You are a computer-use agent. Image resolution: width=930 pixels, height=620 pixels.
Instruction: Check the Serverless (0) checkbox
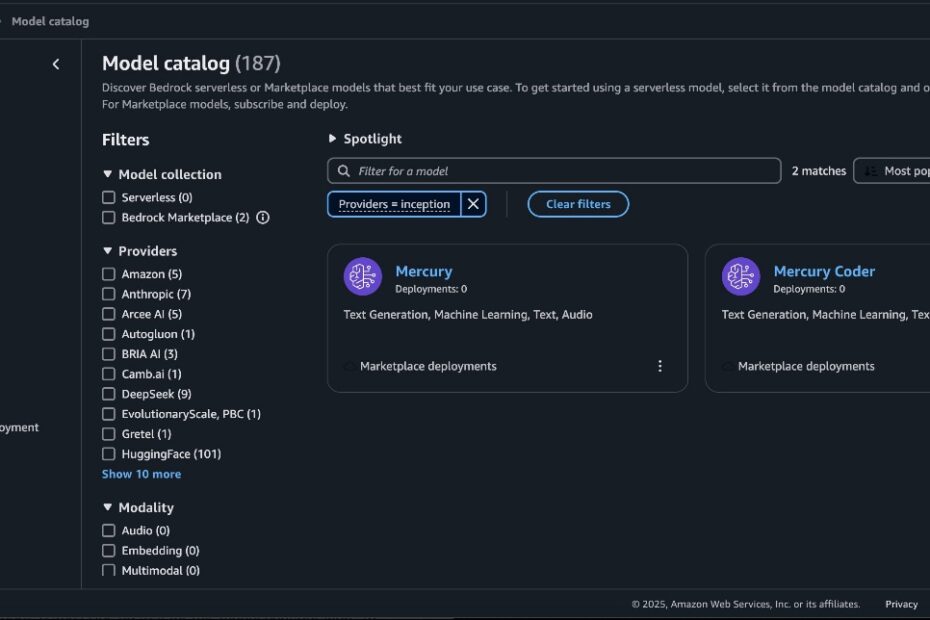[x=109, y=198]
